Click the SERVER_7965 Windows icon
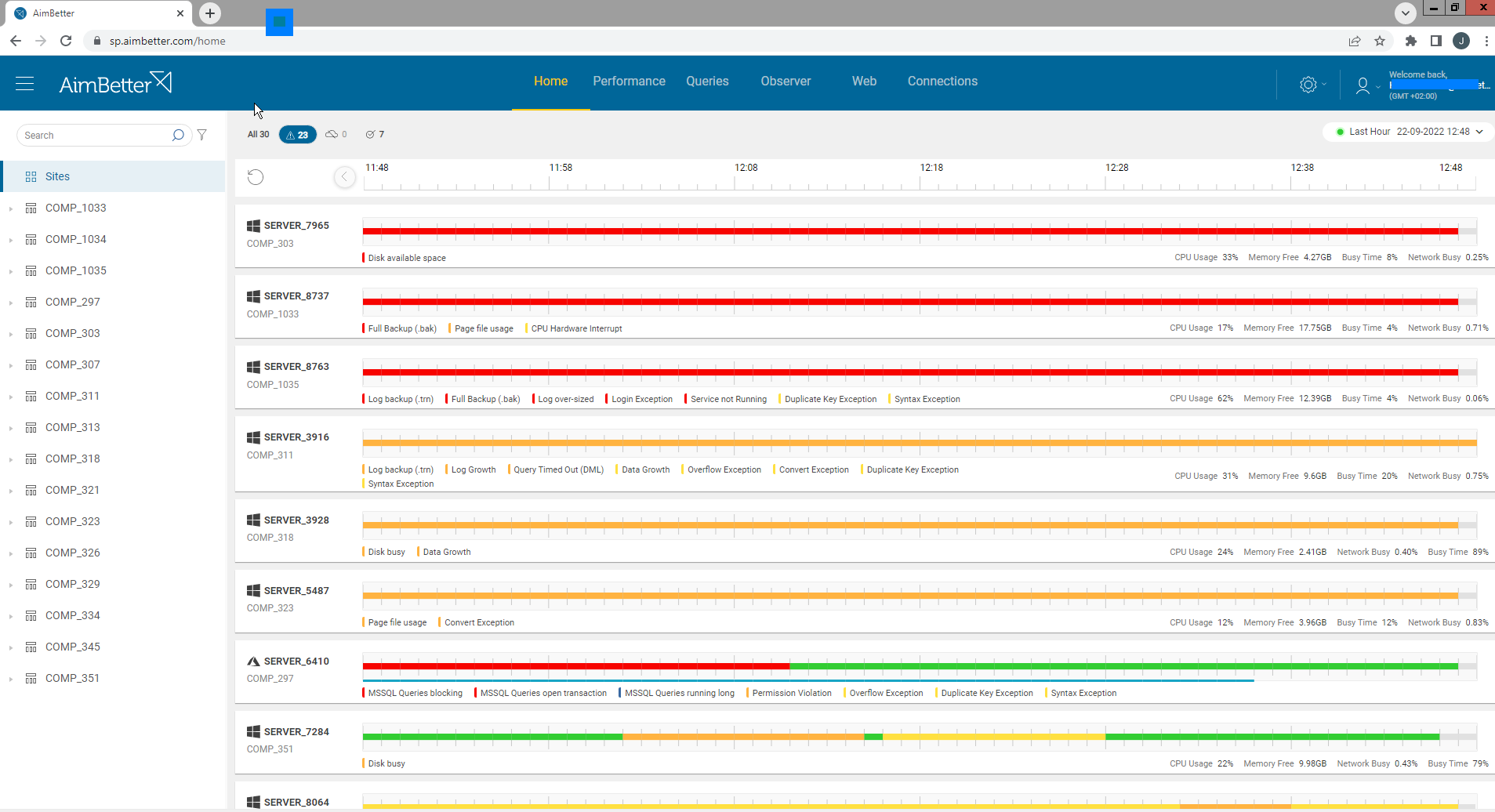1495x812 pixels. tap(253, 226)
